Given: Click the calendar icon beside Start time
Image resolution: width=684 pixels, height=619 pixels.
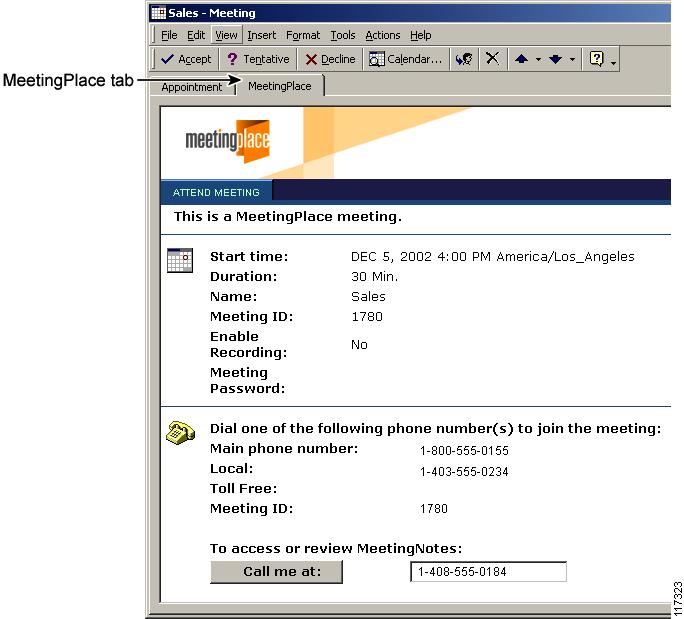Looking at the screenshot, I should pyautogui.click(x=180, y=260).
